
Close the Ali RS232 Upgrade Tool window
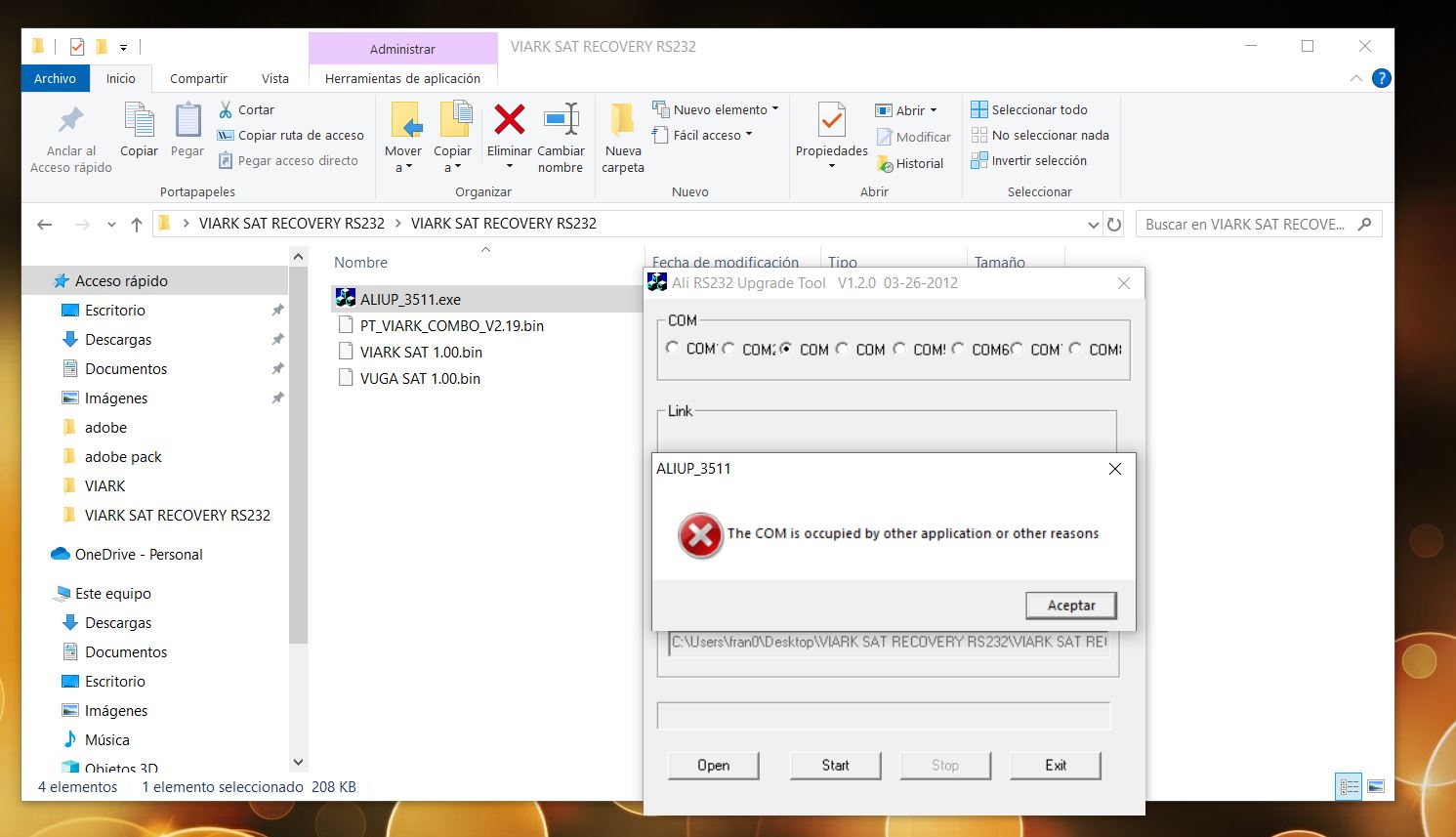click(1124, 283)
